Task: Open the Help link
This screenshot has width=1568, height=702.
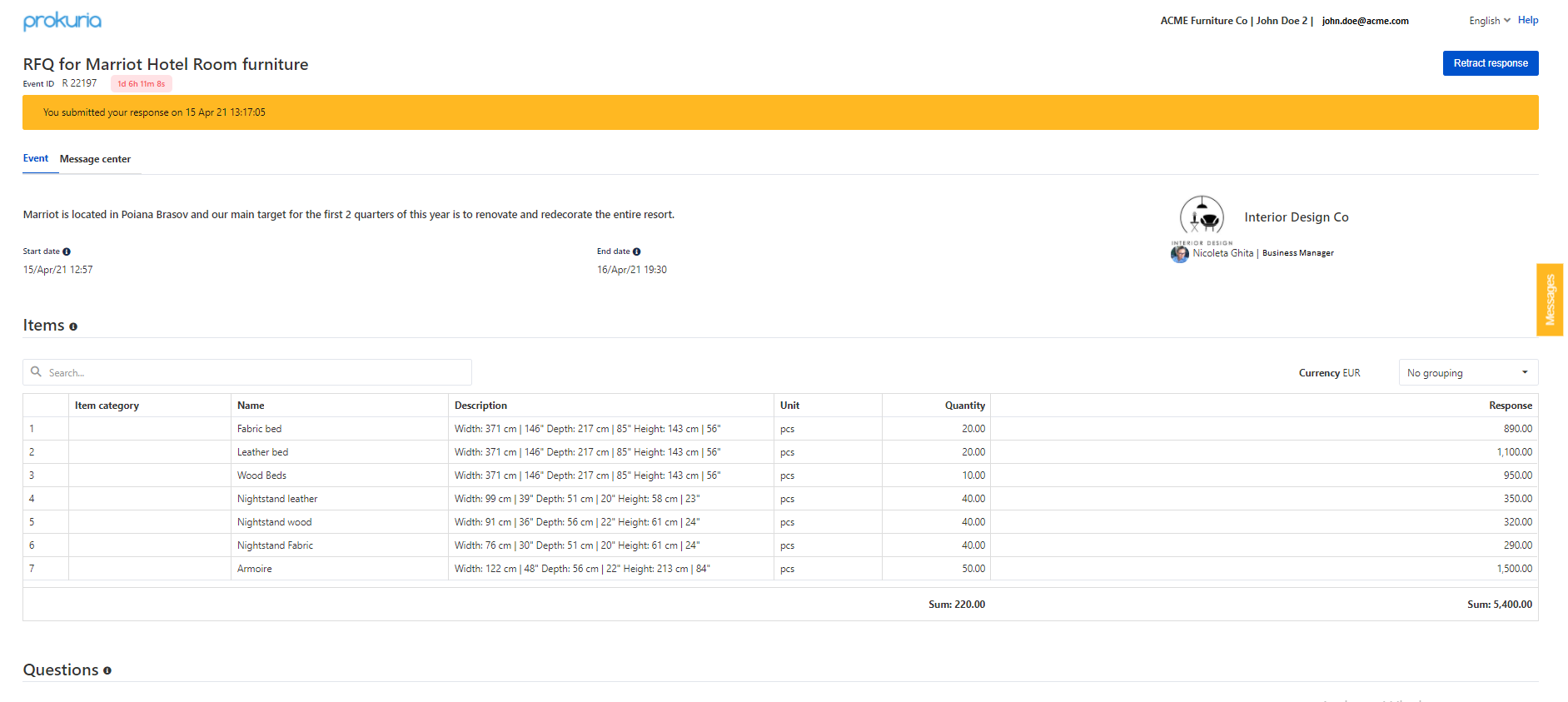Action: pyautogui.click(x=1528, y=20)
